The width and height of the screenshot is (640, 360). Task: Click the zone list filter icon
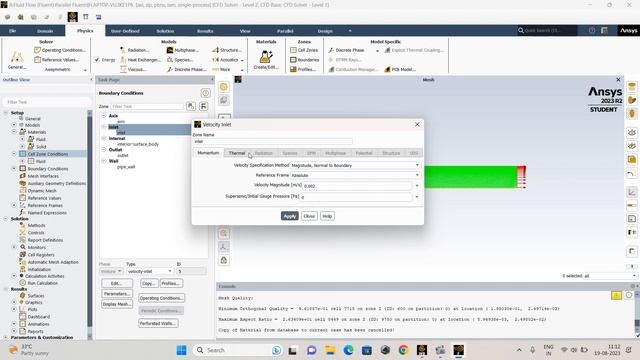coord(191,106)
